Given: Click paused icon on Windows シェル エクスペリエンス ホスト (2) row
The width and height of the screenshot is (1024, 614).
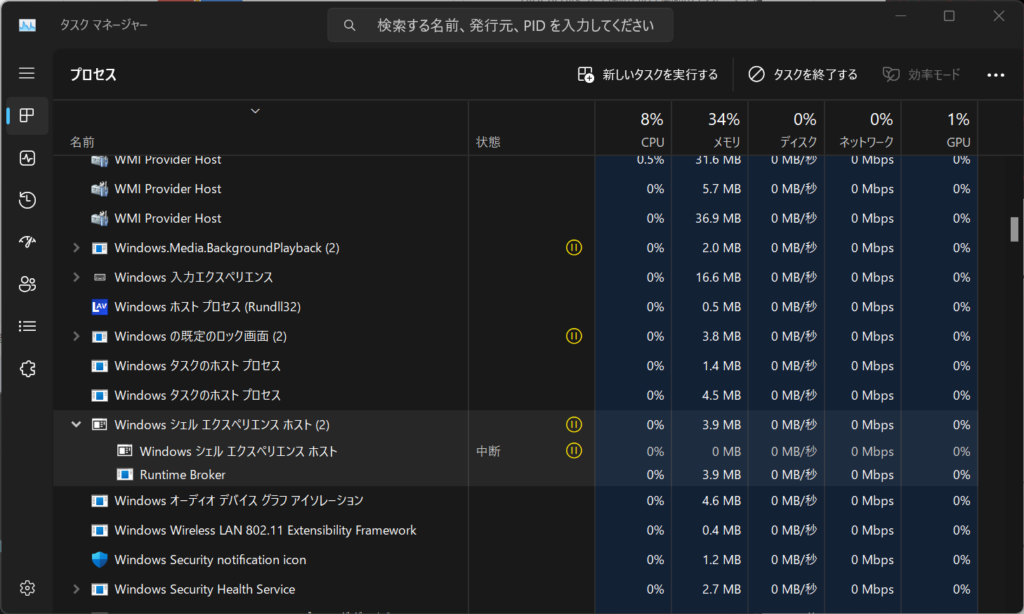Looking at the screenshot, I should (573, 425).
